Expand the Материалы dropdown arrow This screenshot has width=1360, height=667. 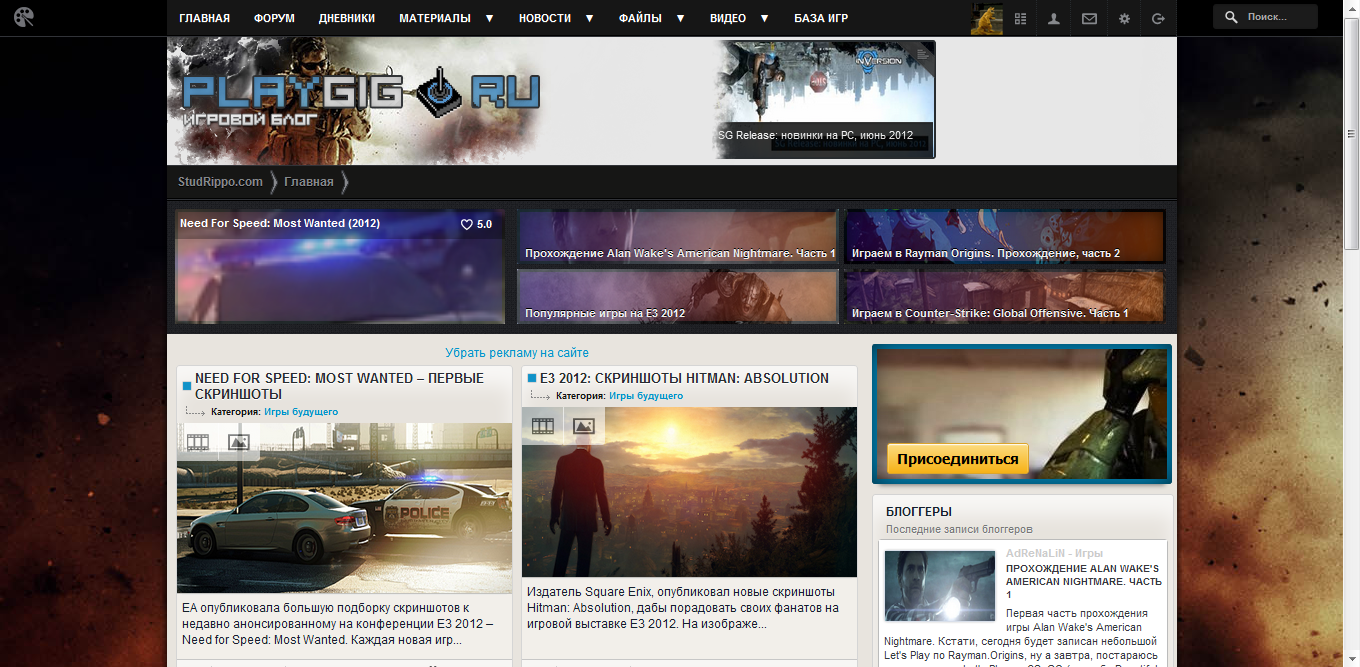[489, 18]
